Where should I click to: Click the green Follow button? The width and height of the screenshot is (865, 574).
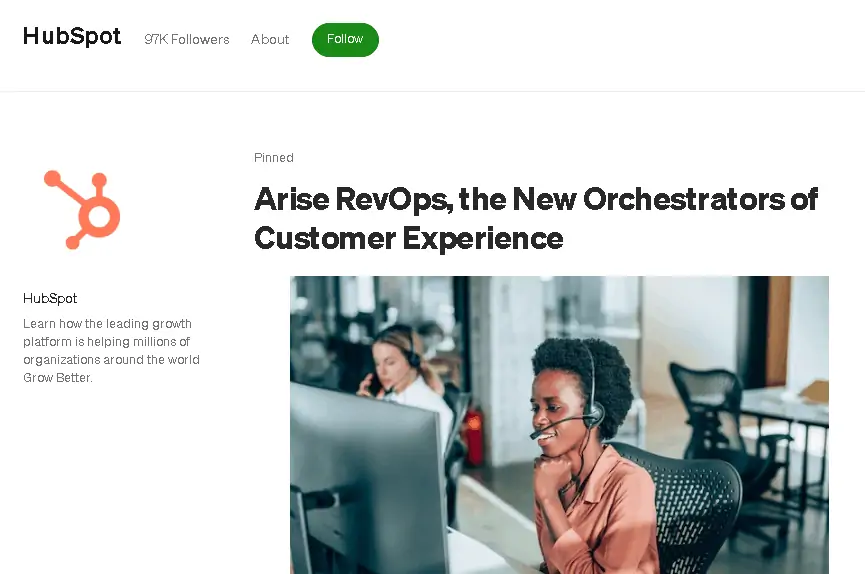pos(345,40)
